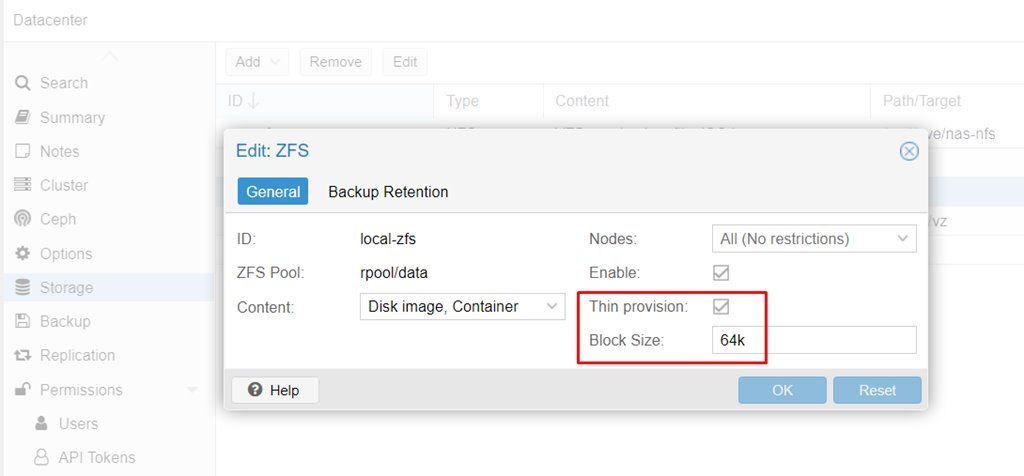Click the 'rpool/data' pool value
Viewport: 1024px width, 476px height.
pyautogui.click(x=394, y=272)
